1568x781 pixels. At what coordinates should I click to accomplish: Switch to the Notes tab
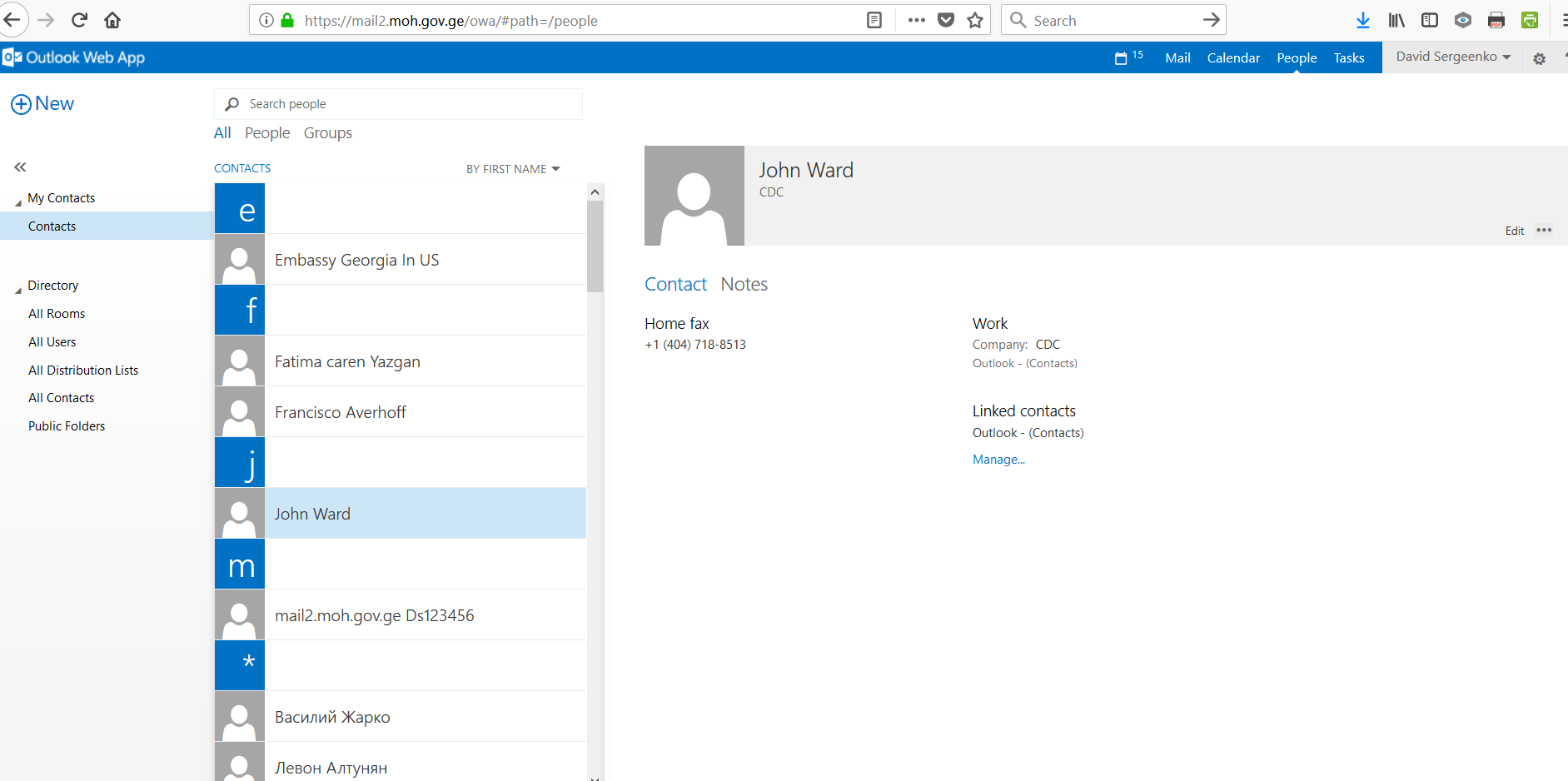pyautogui.click(x=744, y=285)
